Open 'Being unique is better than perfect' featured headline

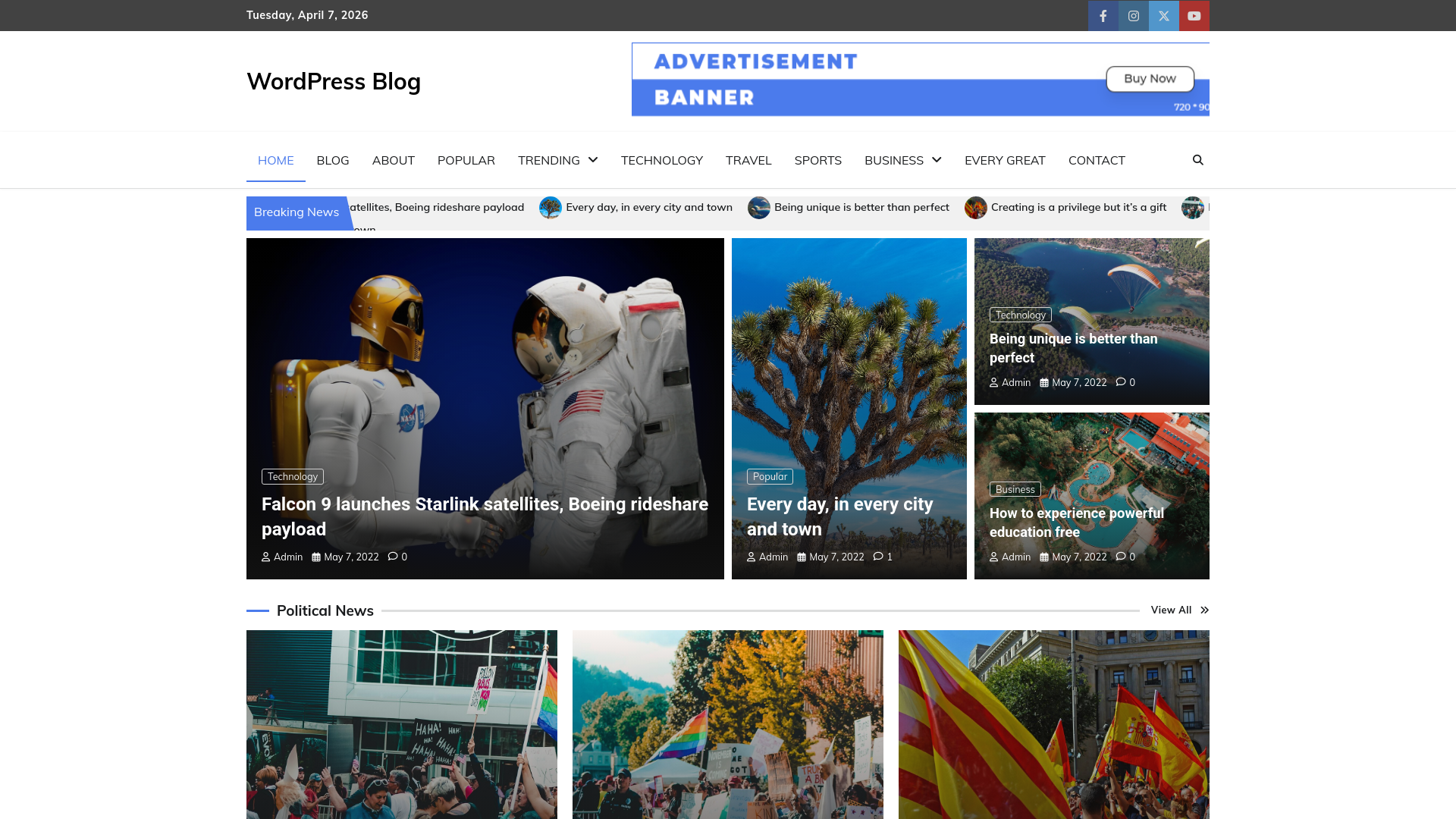[x=1073, y=348]
